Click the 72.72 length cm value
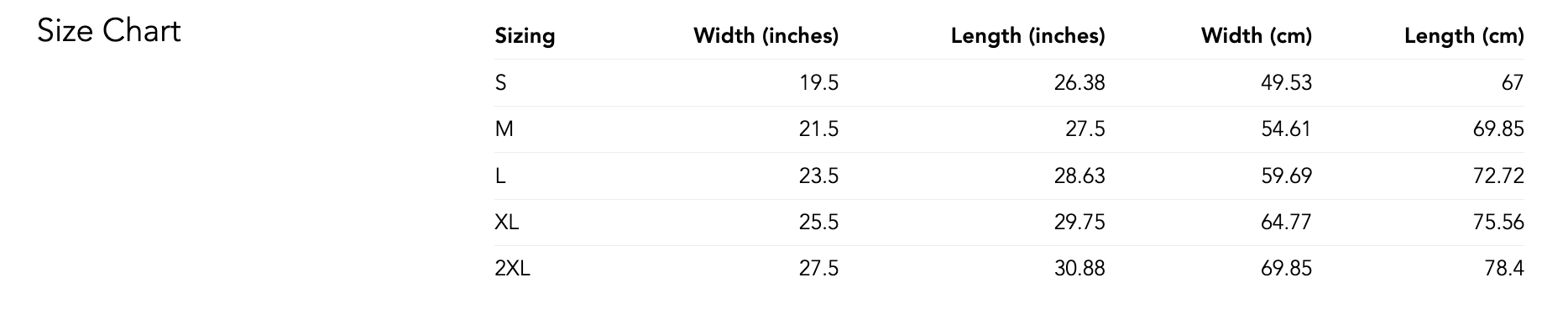Image resolution: width=1568 pixels, height=309 pixels. coord(1498,175)
